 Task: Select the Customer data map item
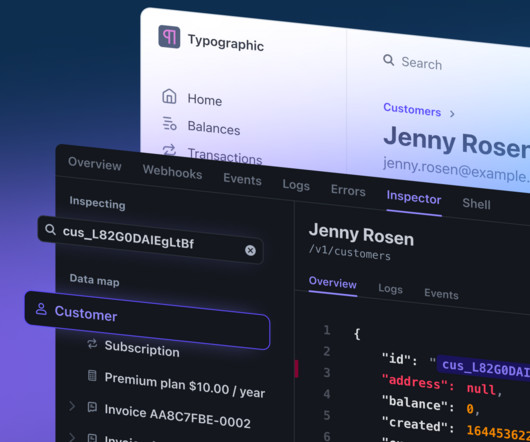coord(147,320)
